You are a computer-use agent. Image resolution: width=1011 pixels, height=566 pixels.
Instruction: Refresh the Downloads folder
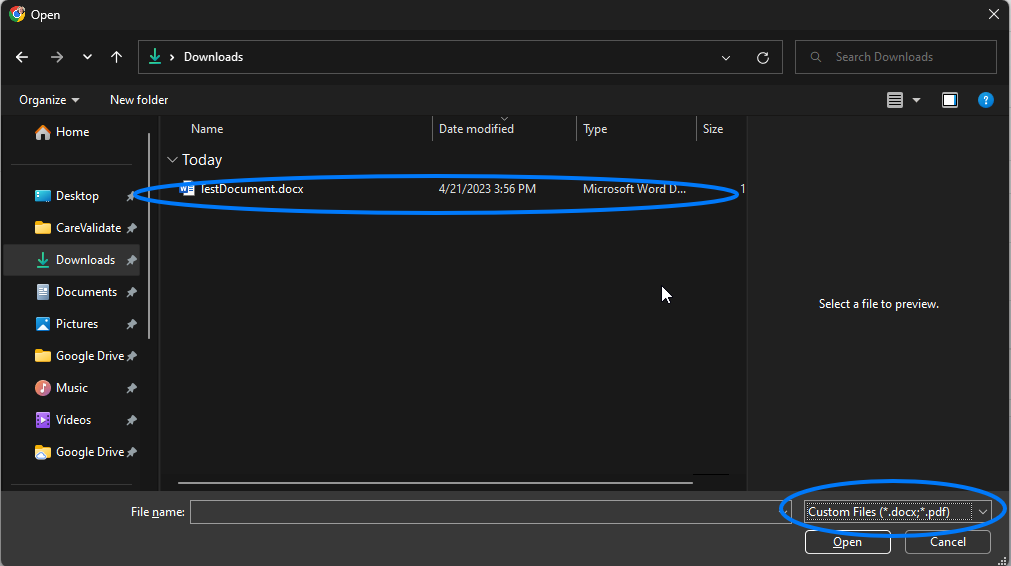point(763,57)
